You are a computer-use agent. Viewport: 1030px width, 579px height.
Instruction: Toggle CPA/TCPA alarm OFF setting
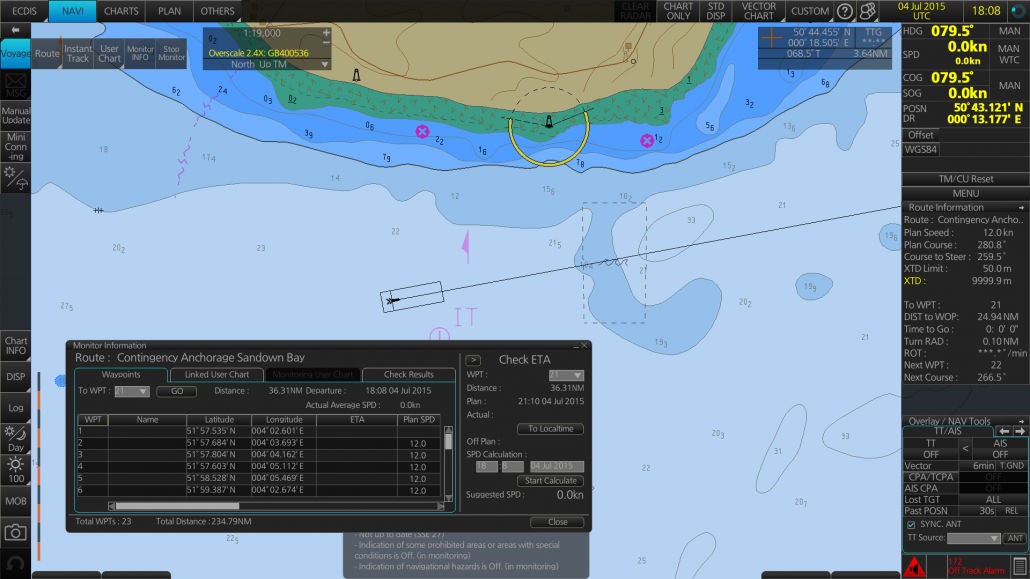(x=993, y=477)
